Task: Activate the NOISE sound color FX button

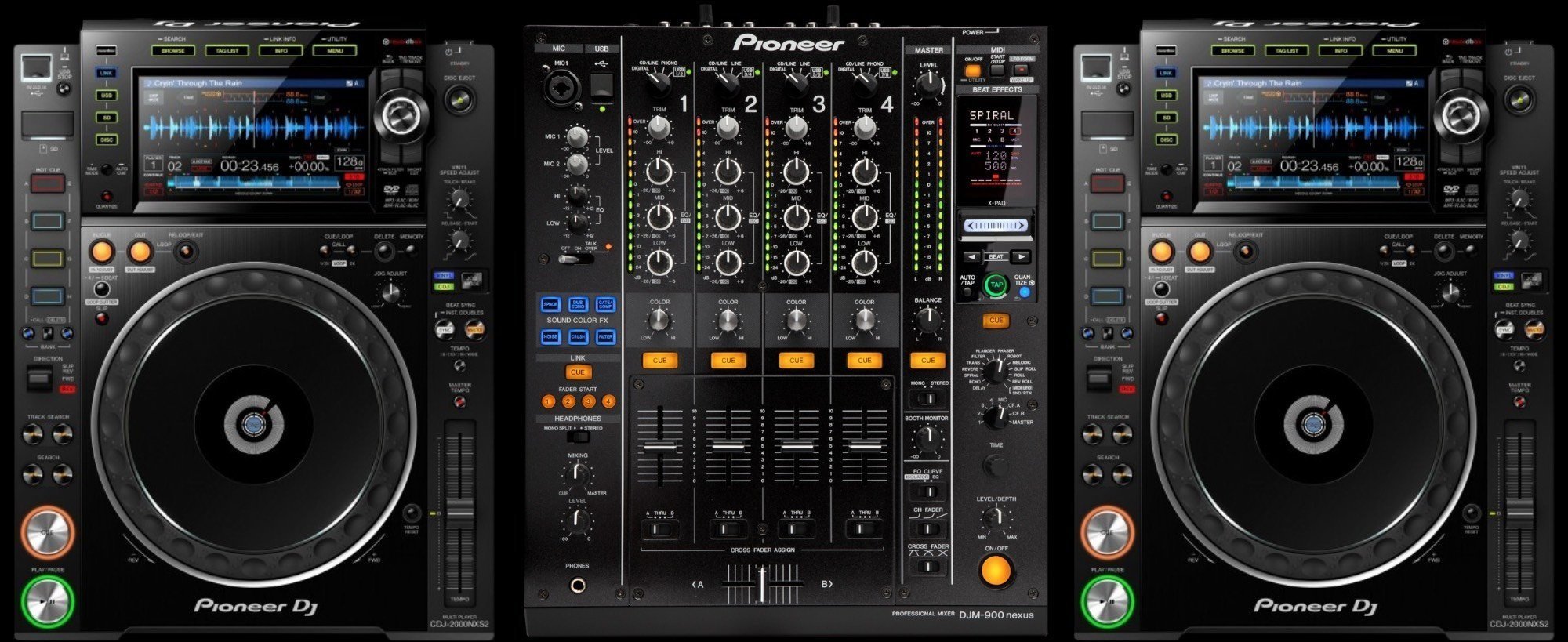Action: pos(550,336)
